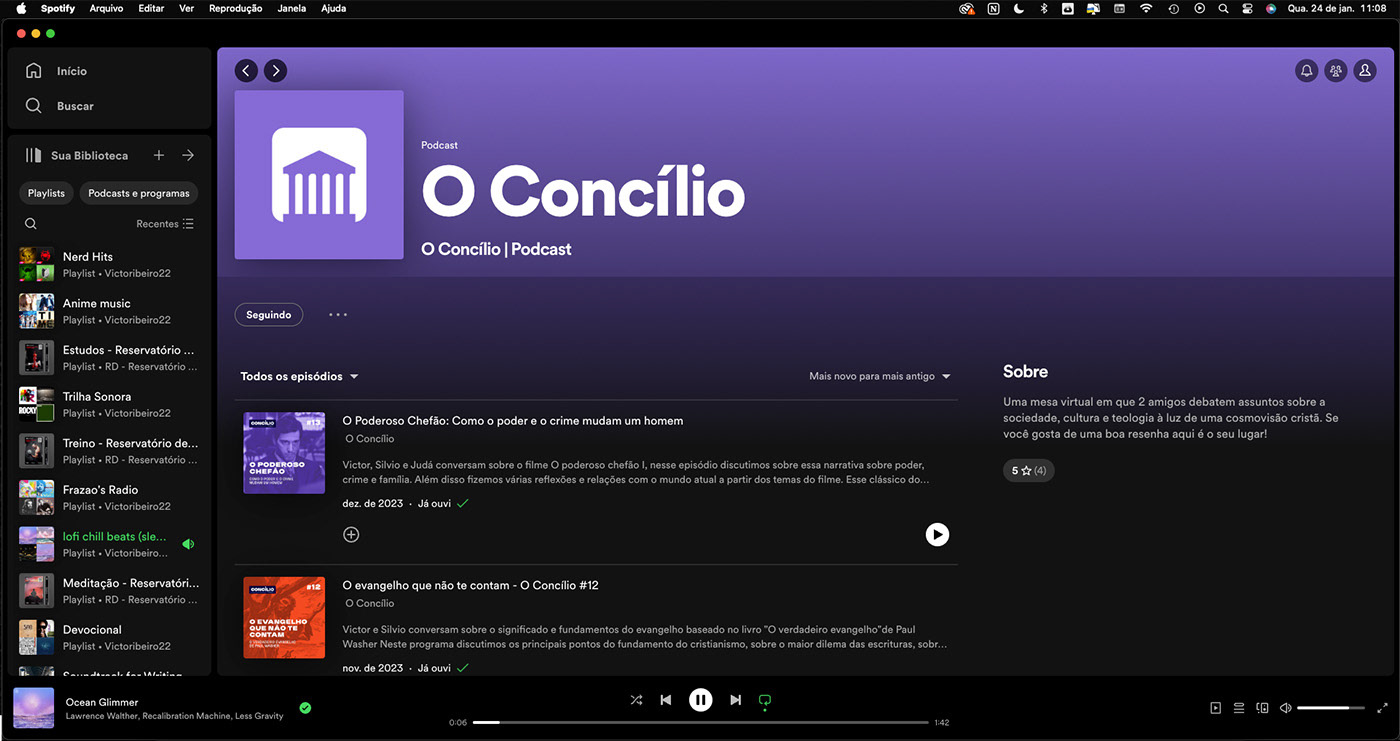Remove Ocean Glimmer from liked songs
This screenshot has width=1400, height=741.
tap(305, 708)
